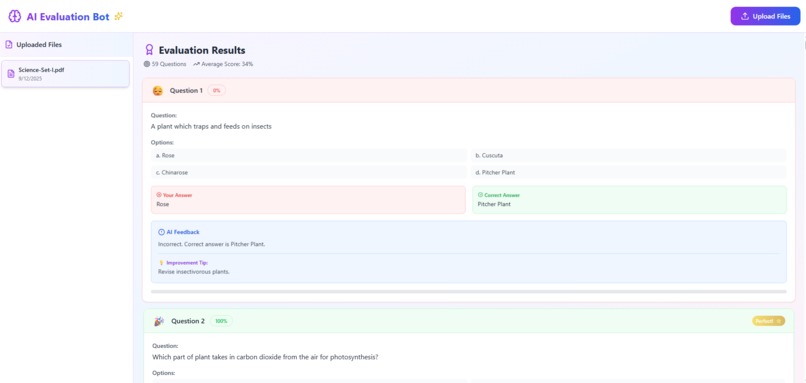
Task: Click 'Revise insectivorous plants.' tip text
Action: 194,271
